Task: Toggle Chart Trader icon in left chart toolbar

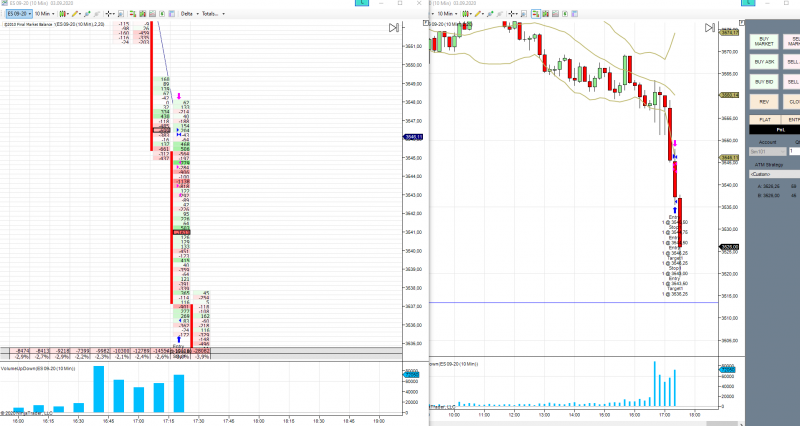Action: pyautogui.click(x=133, y=14)
